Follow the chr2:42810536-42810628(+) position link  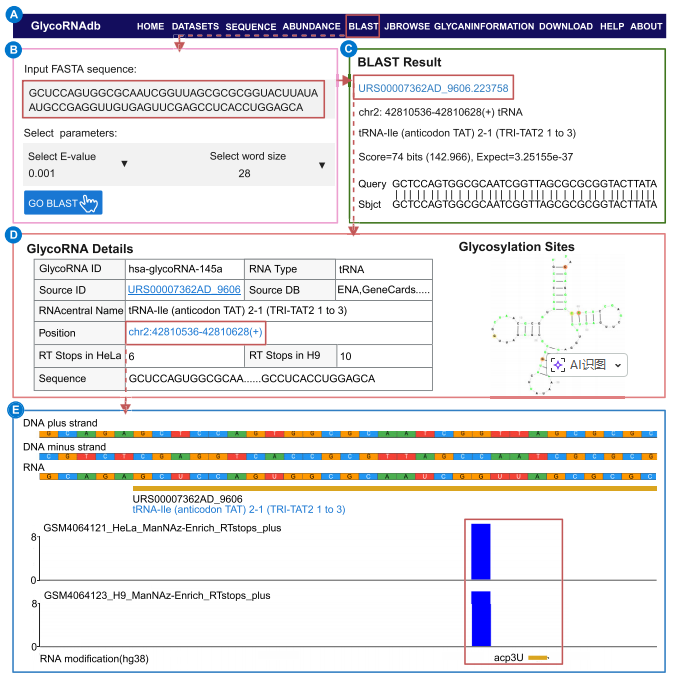pyautogui.click(x=196, y=332)
